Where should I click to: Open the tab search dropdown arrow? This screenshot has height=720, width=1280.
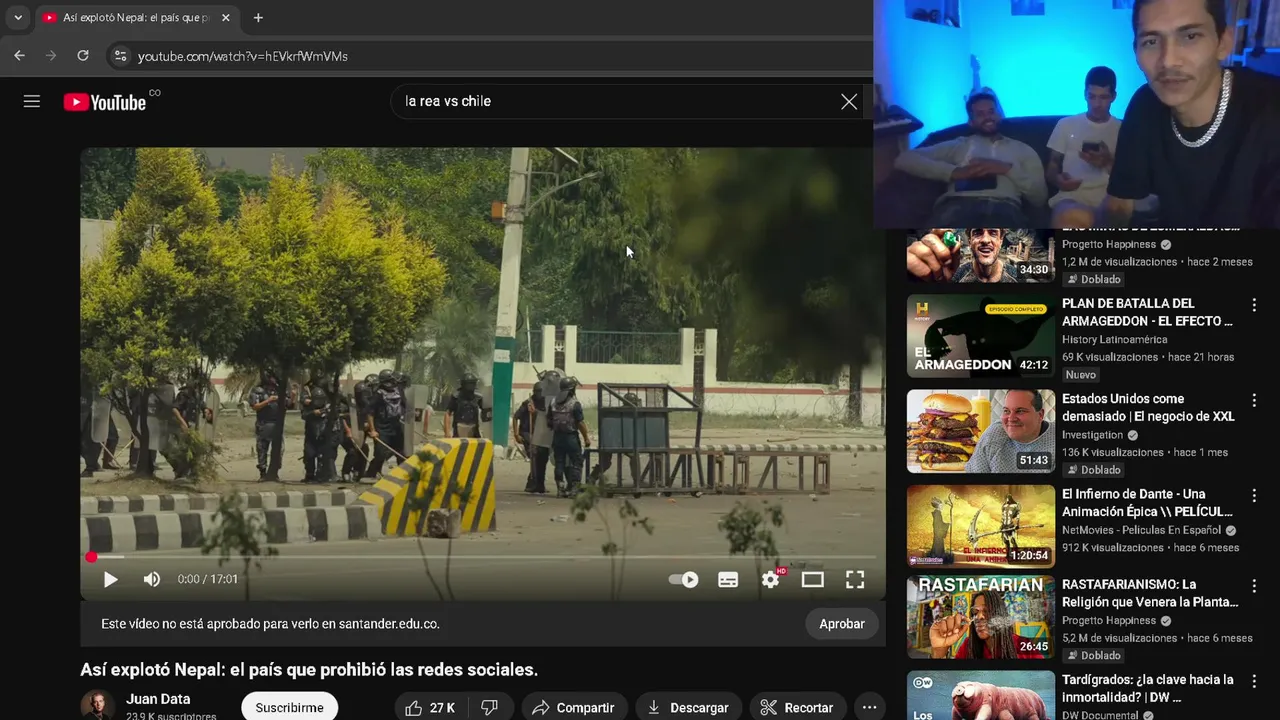(x=17, y=18)
